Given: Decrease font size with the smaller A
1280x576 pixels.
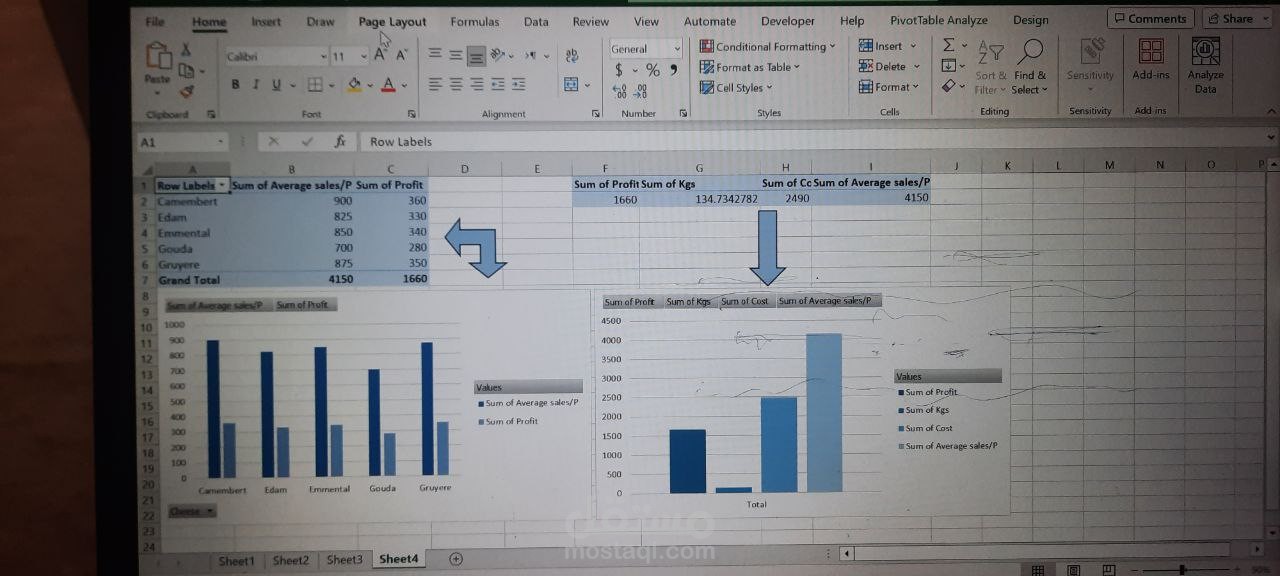Looking at the screenshot, I should [400, 56].
